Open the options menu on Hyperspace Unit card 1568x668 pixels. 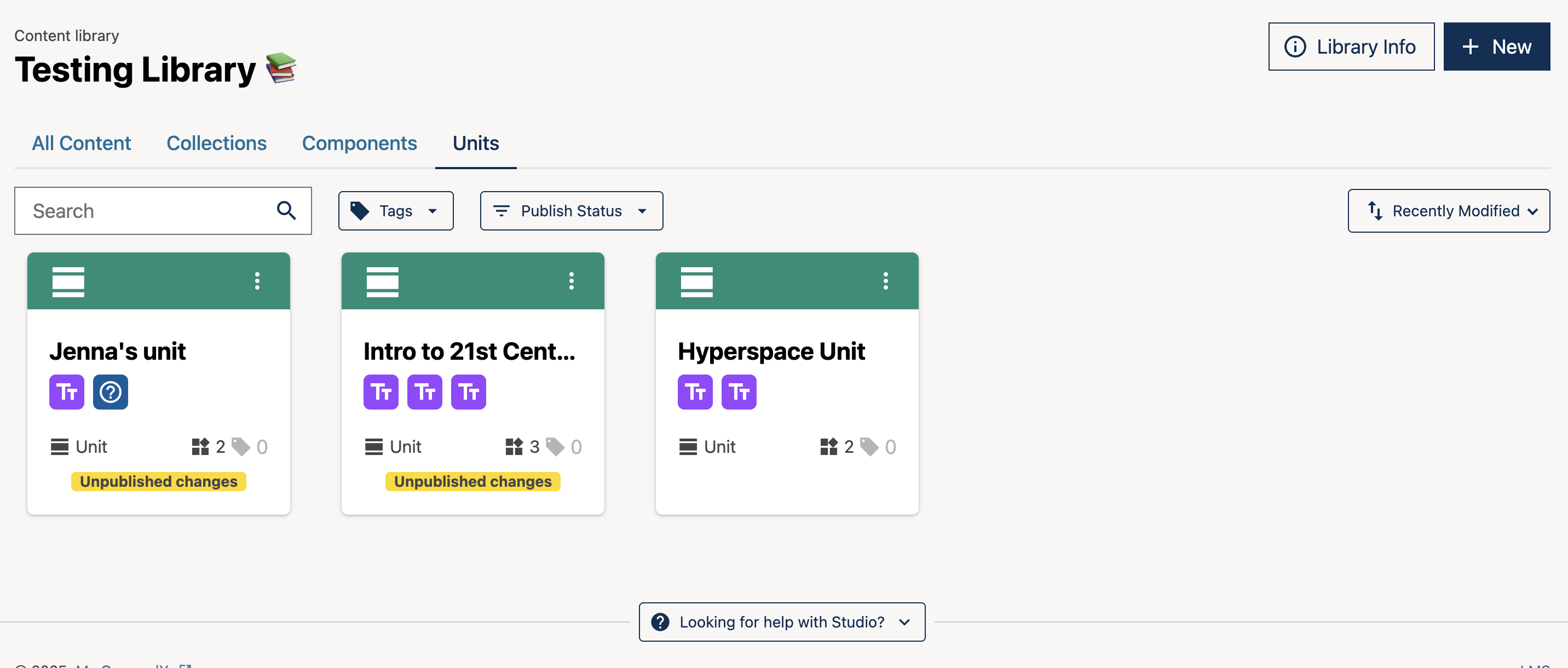point(886,281)
